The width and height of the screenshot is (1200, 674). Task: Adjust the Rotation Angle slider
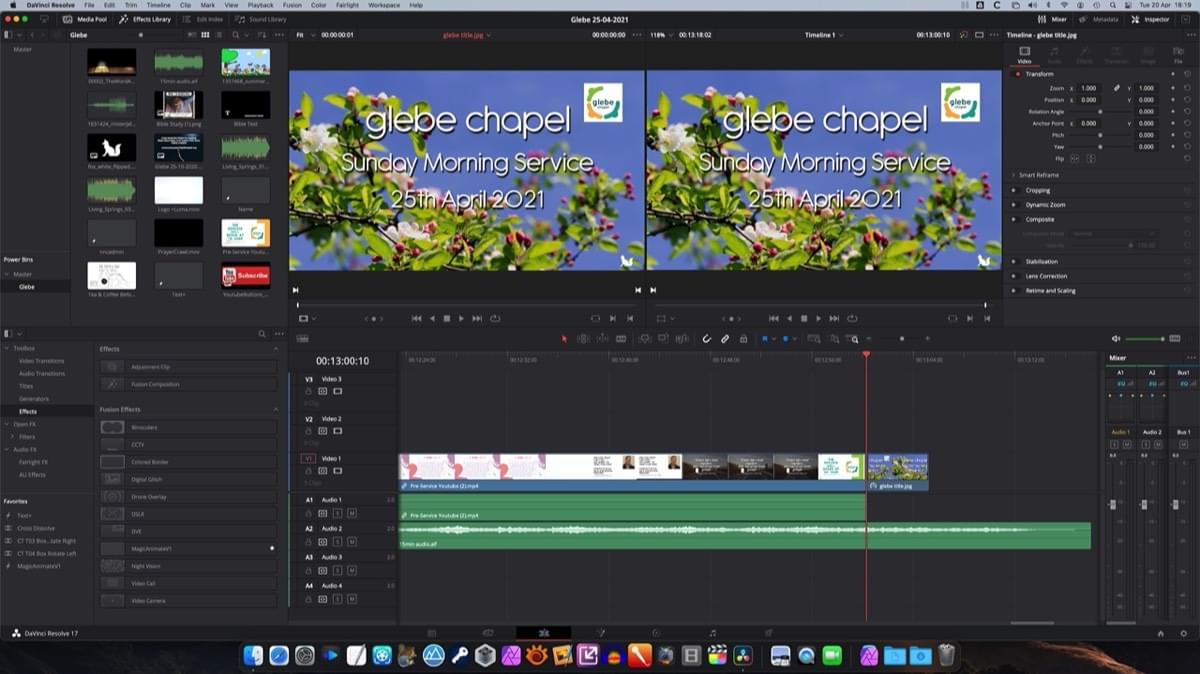coord(1100,111)
